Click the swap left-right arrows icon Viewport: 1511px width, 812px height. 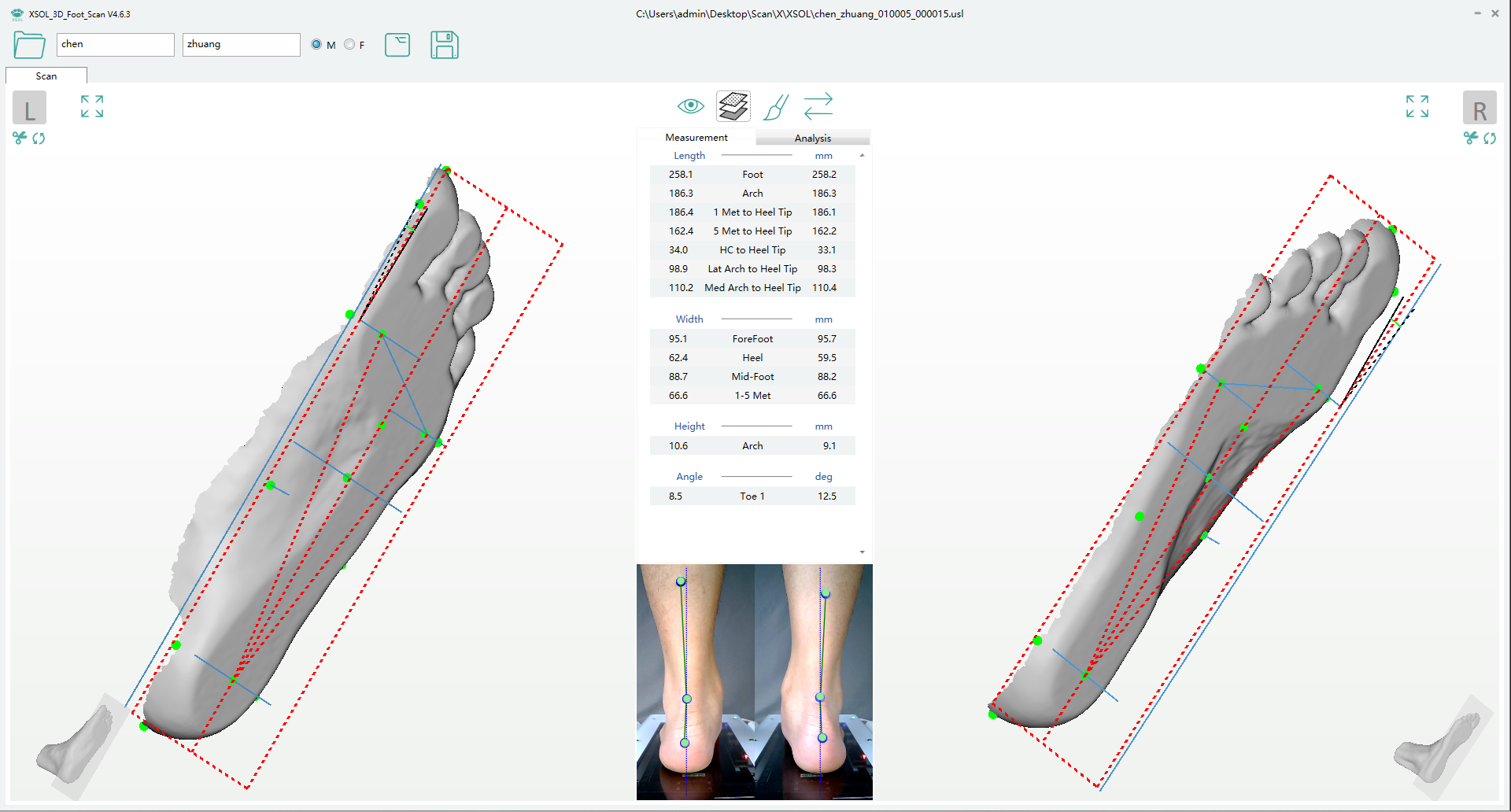click(818, 106)
